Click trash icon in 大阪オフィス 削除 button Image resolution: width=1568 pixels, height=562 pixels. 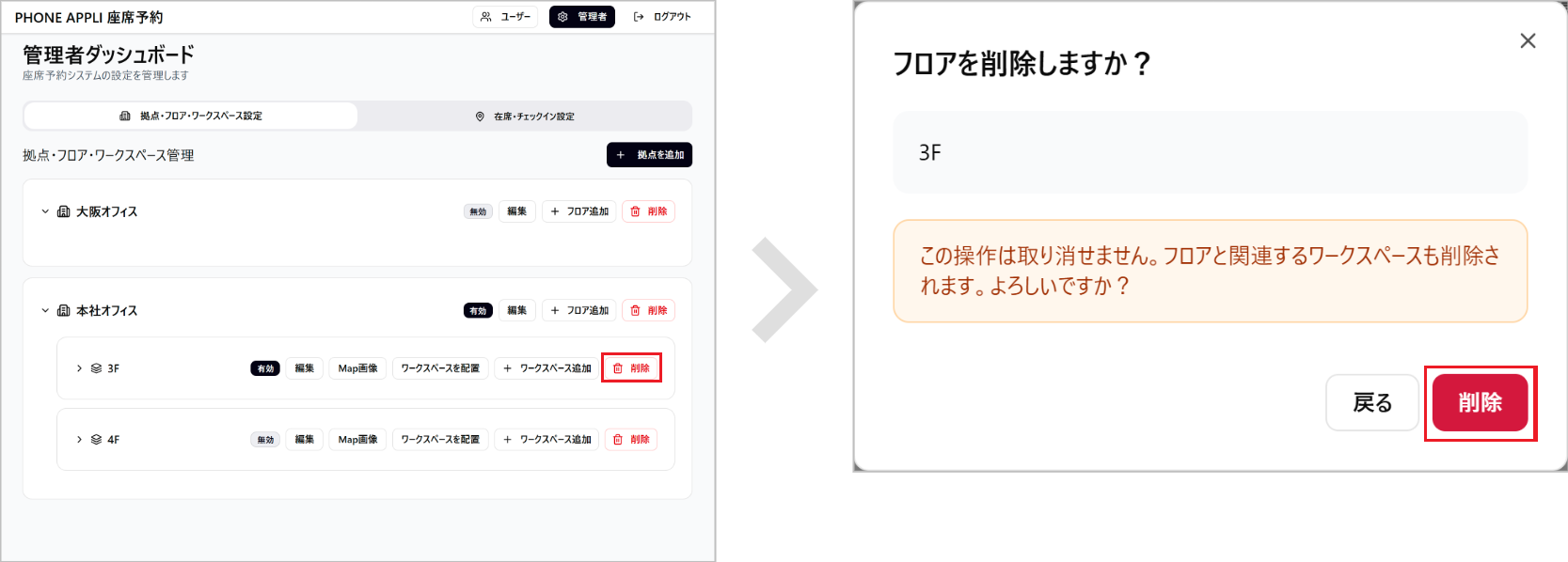(x=635, y=211)
